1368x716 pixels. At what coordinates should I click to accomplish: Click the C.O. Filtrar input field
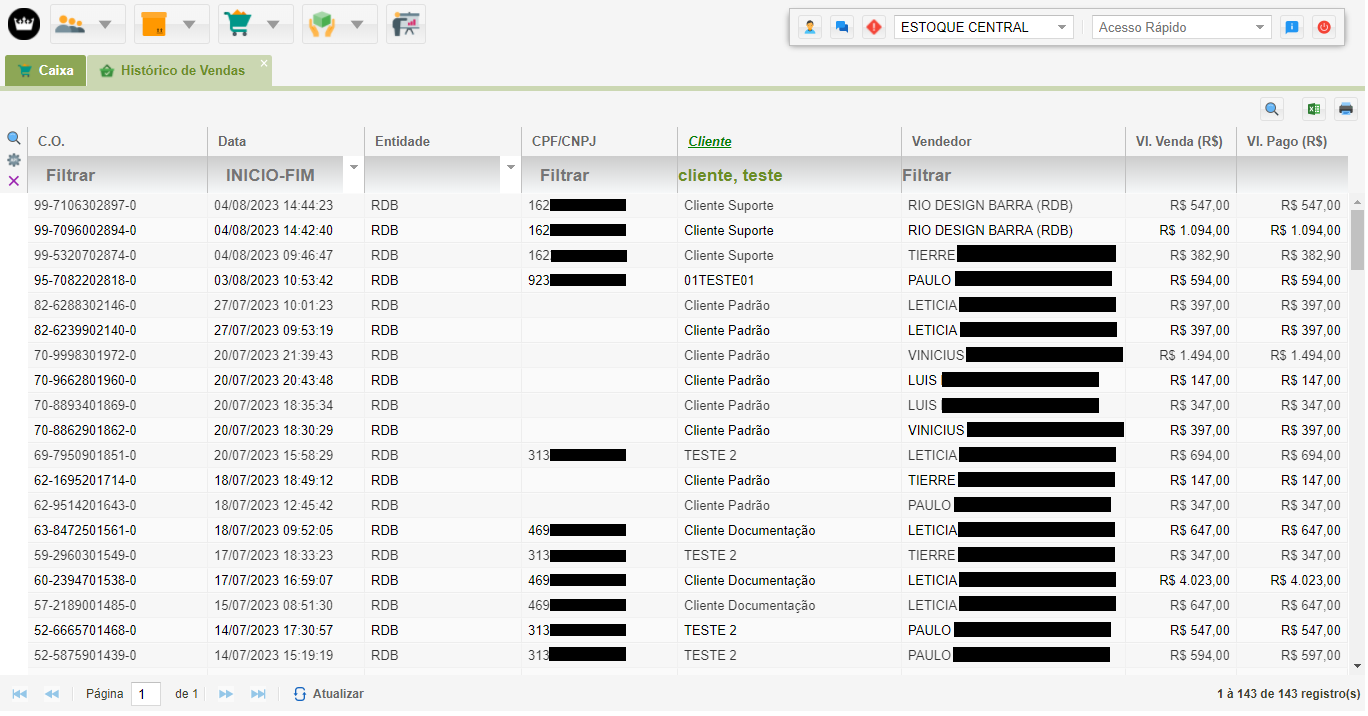(115, 175)
